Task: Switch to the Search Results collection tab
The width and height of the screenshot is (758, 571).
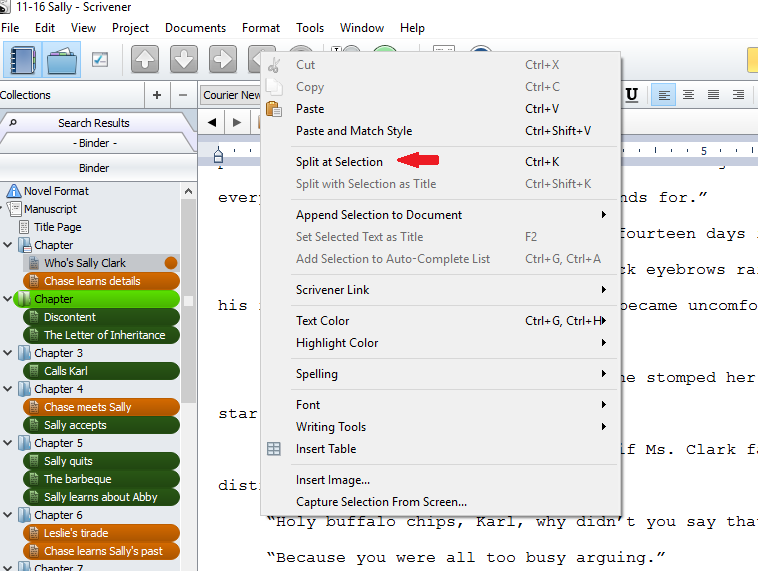Action: click(x=94, y=123)
